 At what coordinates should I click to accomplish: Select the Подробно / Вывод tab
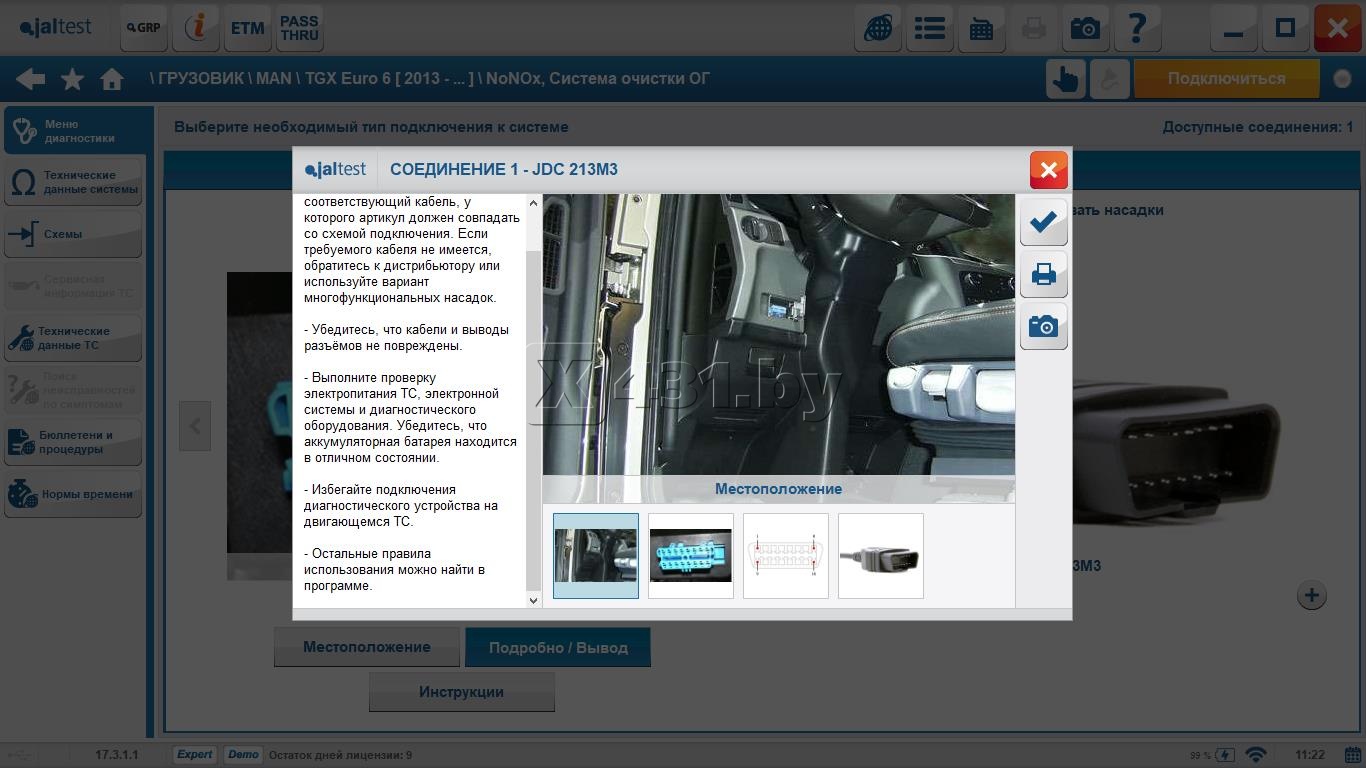558,647
